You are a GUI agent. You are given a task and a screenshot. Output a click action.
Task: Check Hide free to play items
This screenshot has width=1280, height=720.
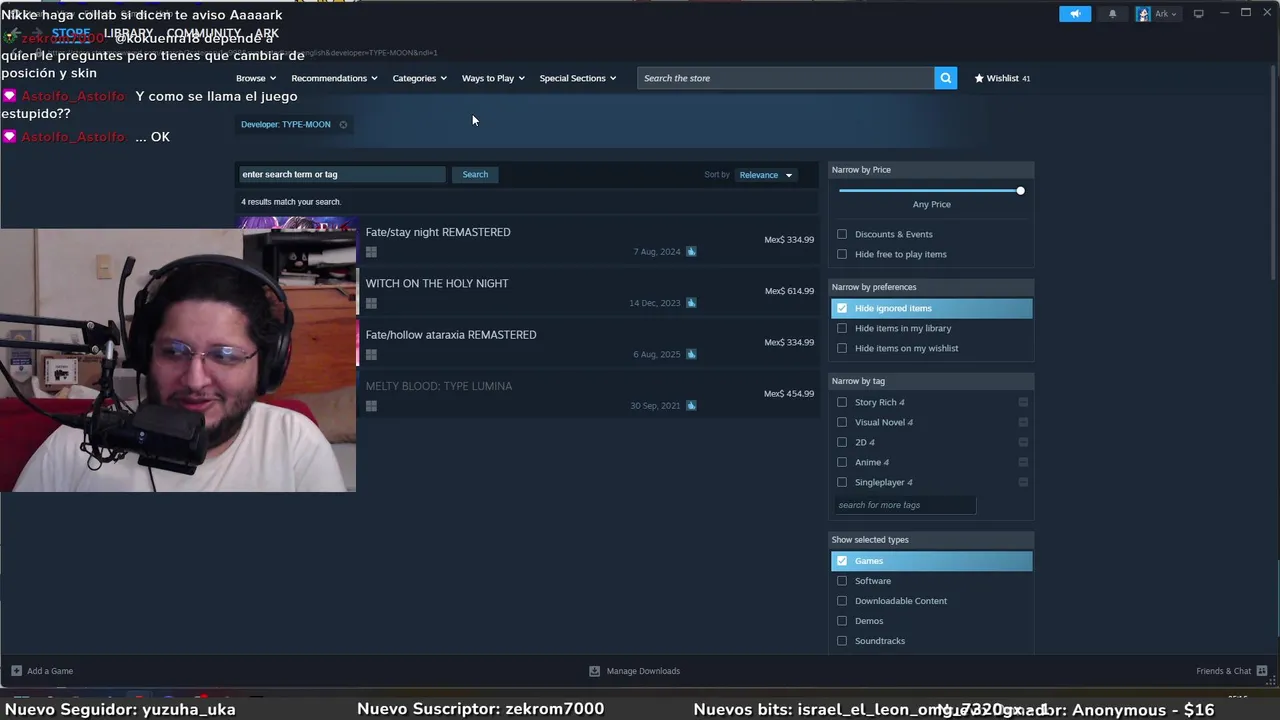click(842, 254)
